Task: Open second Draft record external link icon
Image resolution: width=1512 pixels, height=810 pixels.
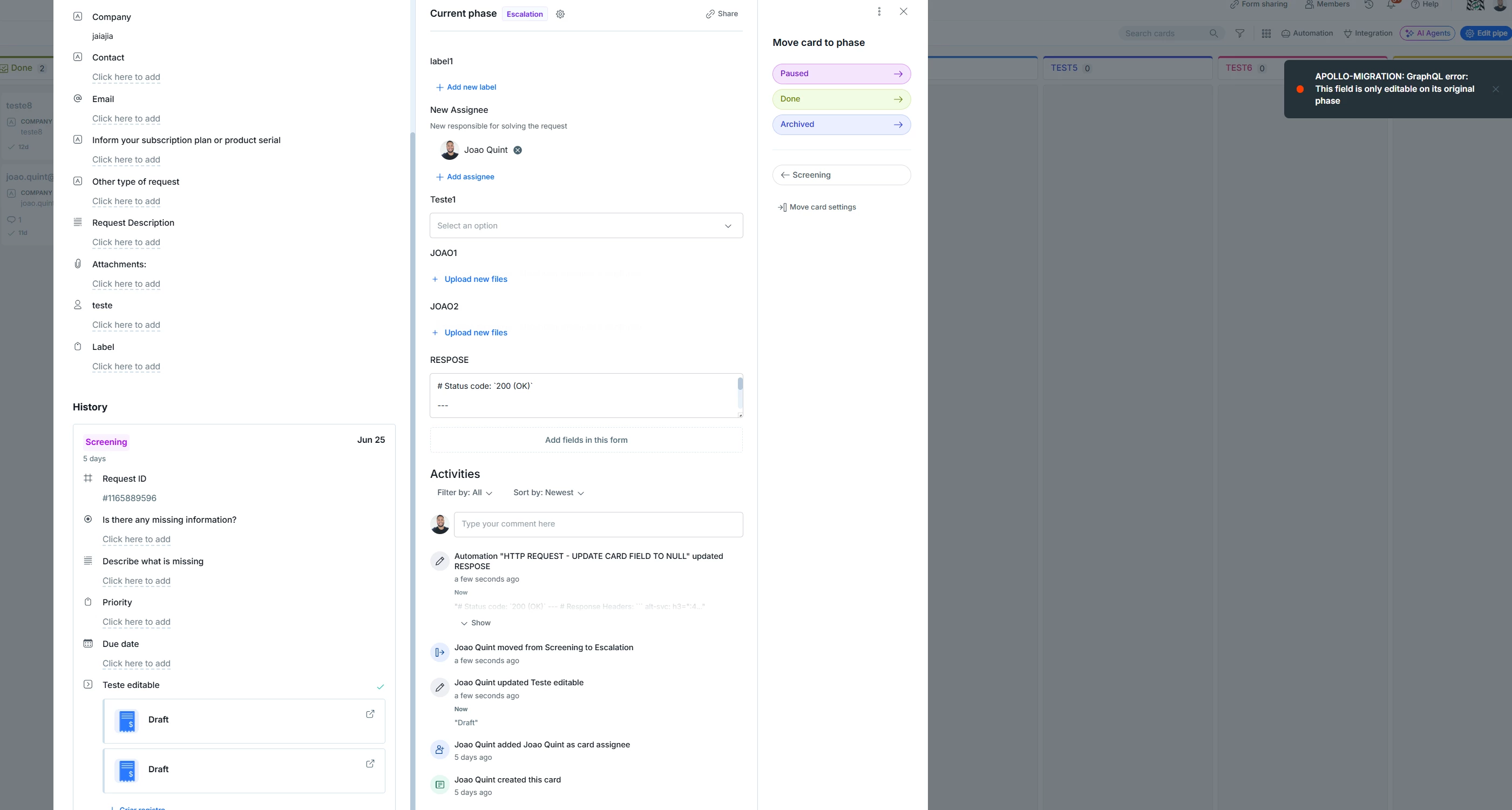Action: pyautogui.click(x=370, y=764)
